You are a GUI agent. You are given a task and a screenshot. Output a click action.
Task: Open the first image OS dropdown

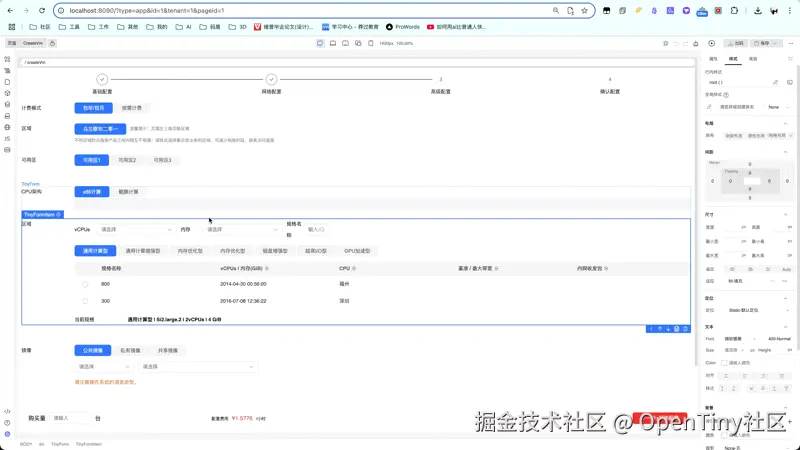(104, 367)
